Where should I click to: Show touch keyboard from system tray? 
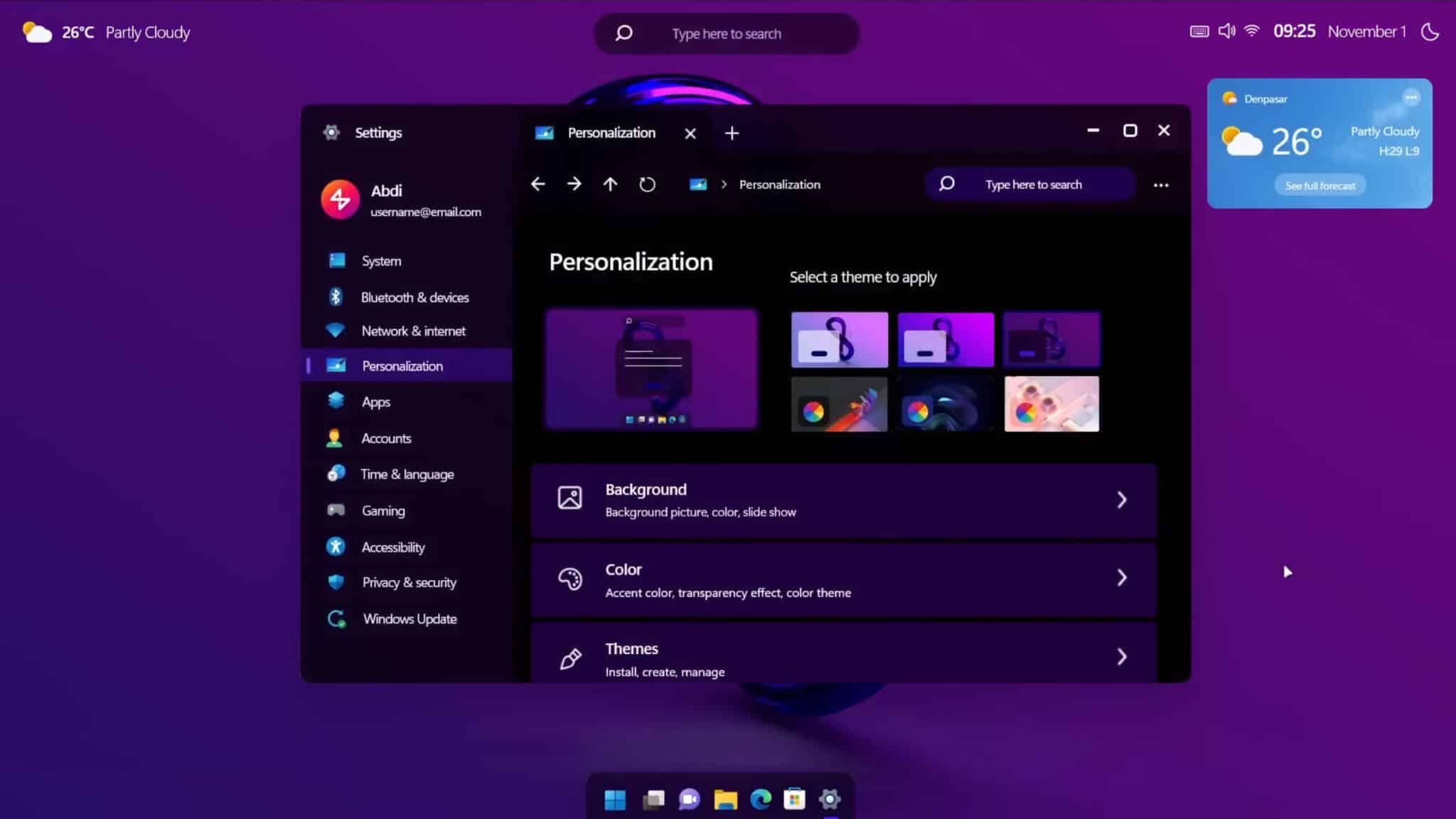pyautogui.click(x=1199, y=31)
